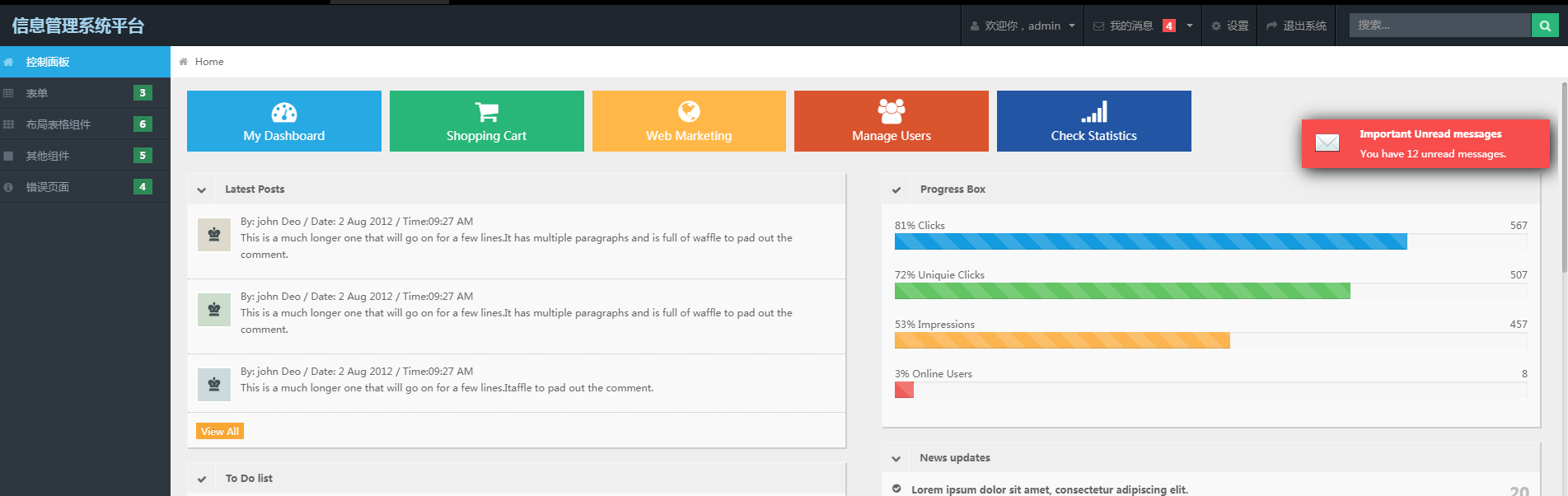Screen dimensions: 1568x496
Task: Click the 控制面板 sidebar icon
Action: tap(8, 62)
